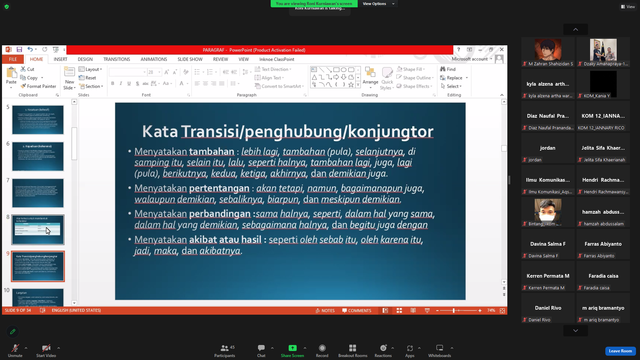The height and width of the screenshot is (360, 640).
Task: Toggle Underline formatting
Action: [129, 83]
